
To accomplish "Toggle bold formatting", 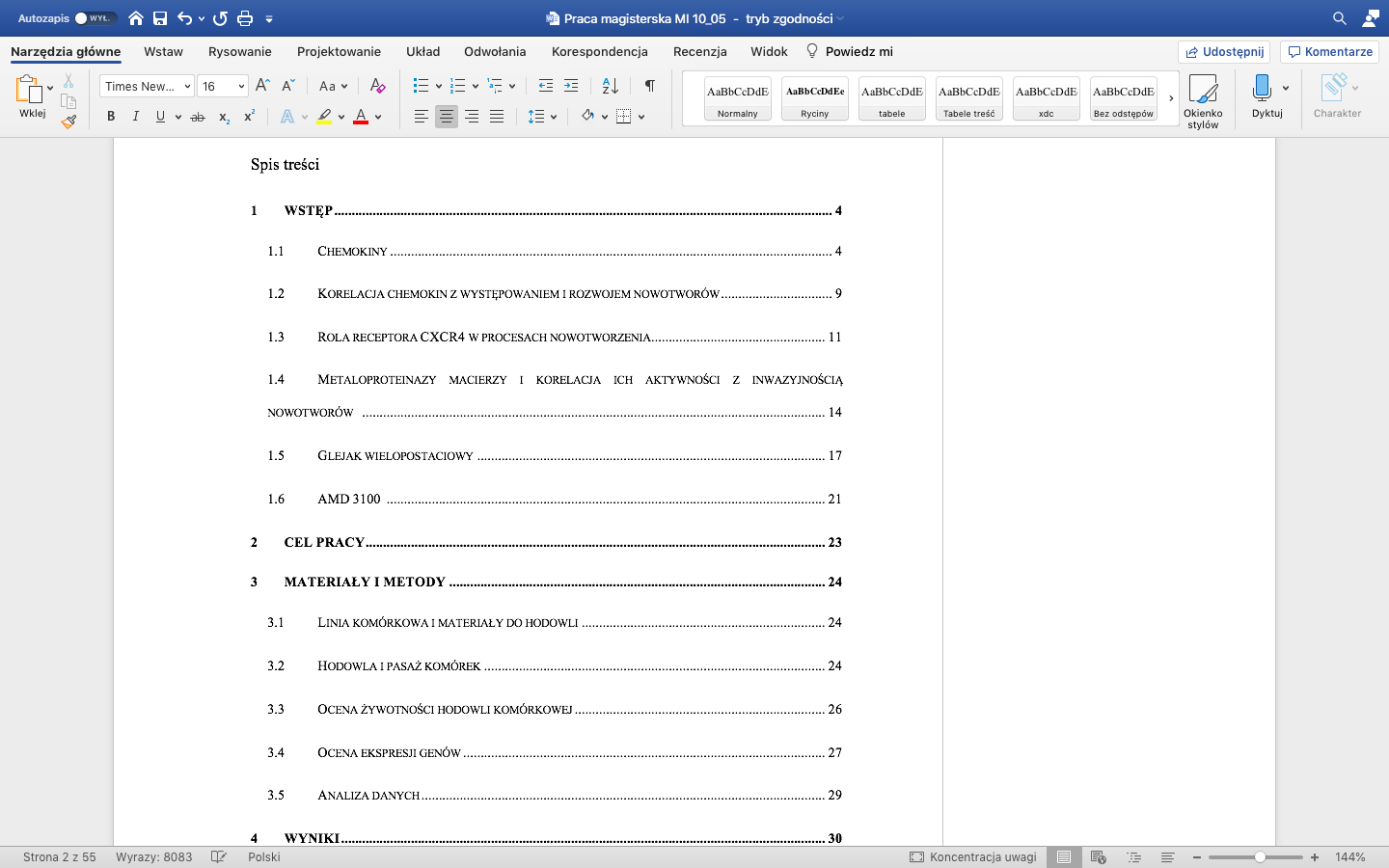I will point(111,117).
